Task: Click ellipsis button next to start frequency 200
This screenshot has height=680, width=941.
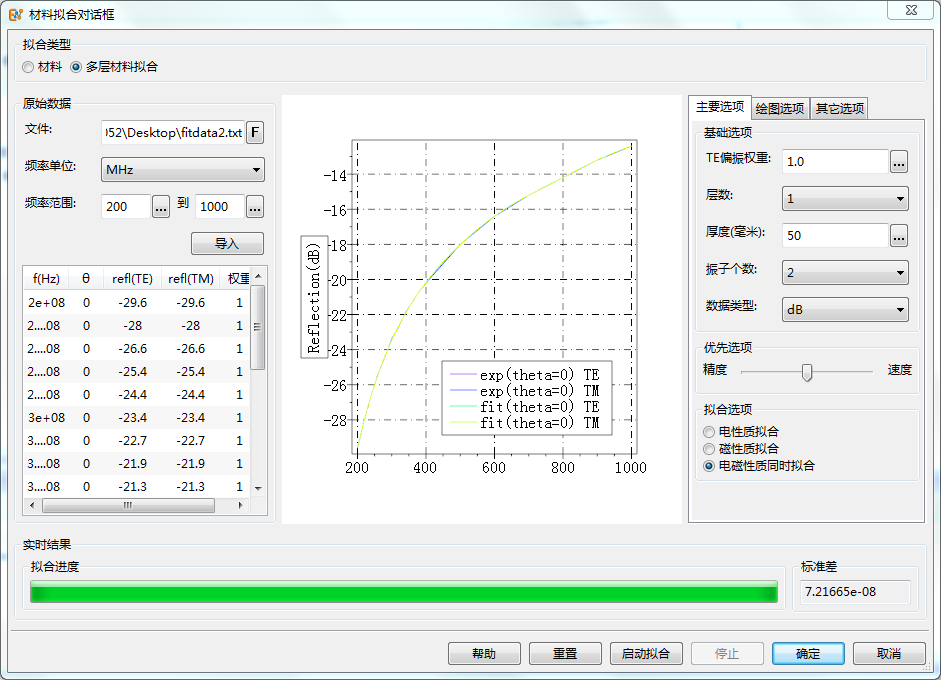Action: tap(161, 207)
